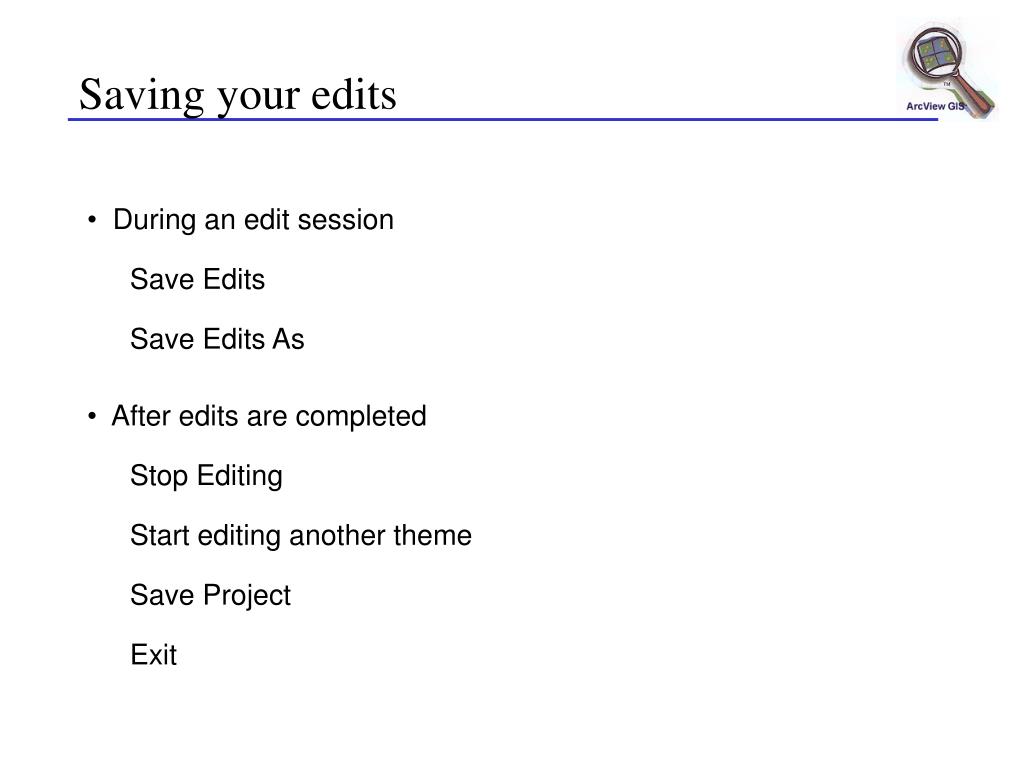Viewport: 1024px width, 768px height.
Task: Click the bullet before During an edit session
Action: [92, 220]
